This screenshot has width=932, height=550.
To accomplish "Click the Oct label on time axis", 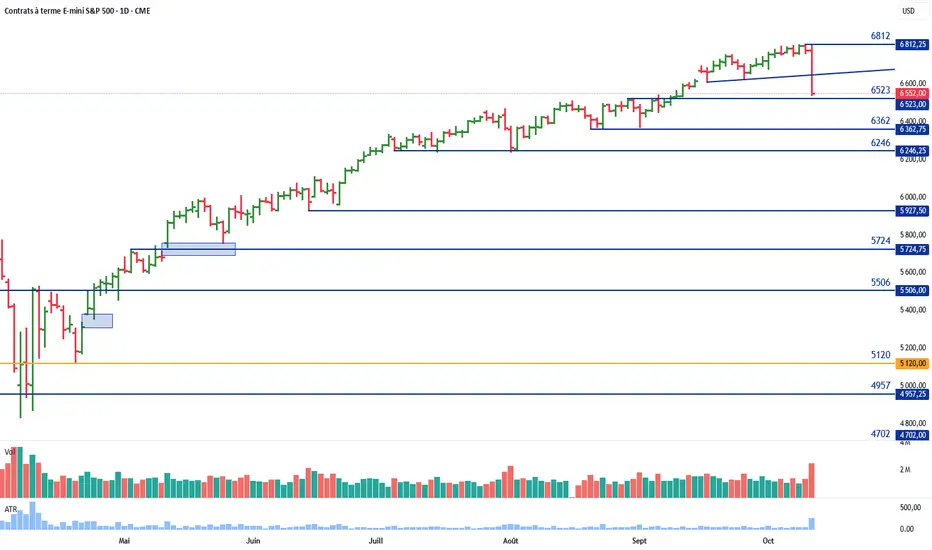I will [x=767, y=540].
